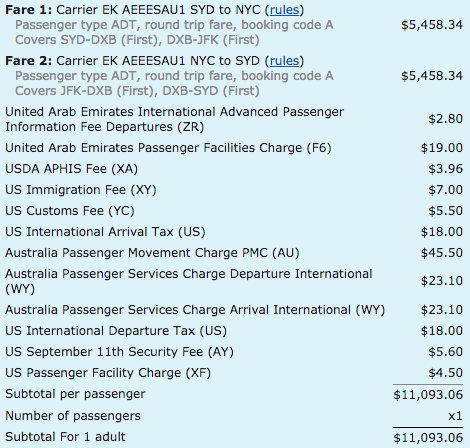Open the rules link for Fare 1

(x=284, y=10)
